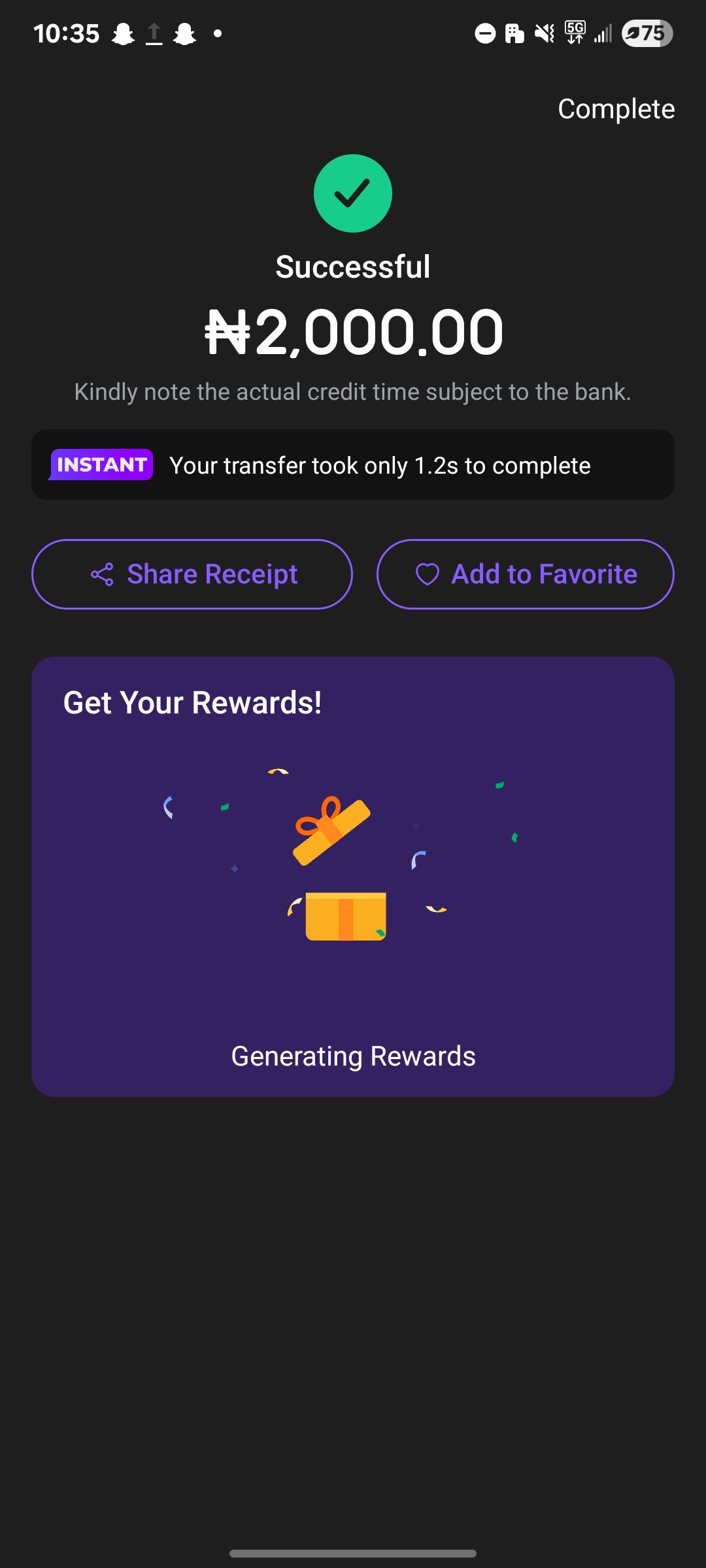Tap the ₦2,000.00 amount text
This screenshot has width=706, height=1568.
click(354, 333)
